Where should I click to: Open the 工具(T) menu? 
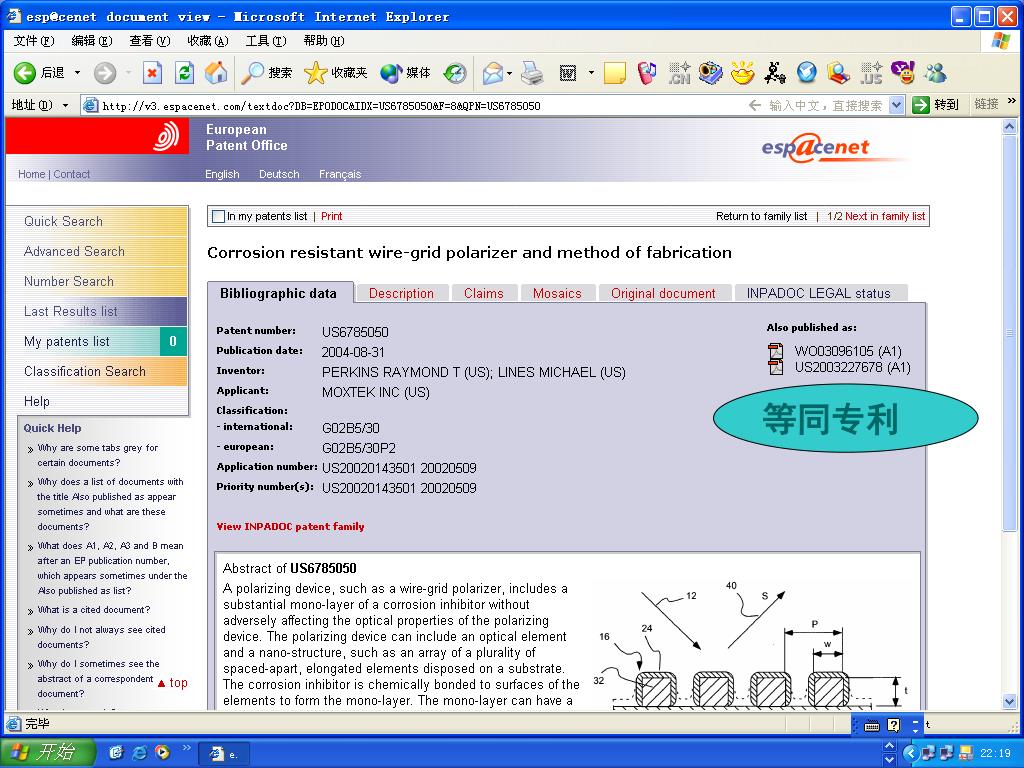(266, 41)
